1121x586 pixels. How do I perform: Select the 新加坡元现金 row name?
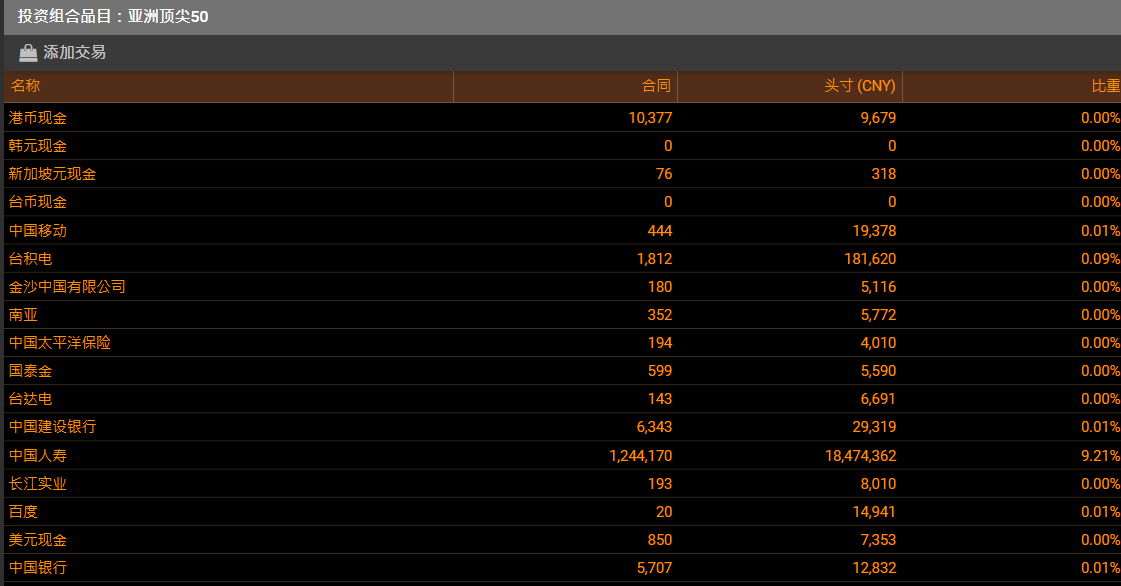click(52, 174)
